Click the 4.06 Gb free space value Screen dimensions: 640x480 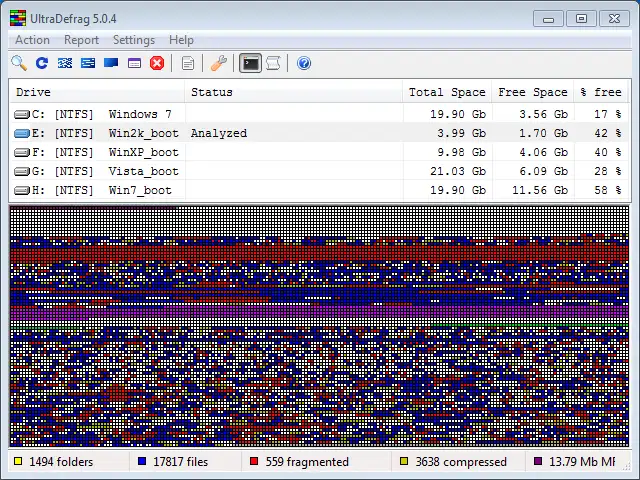pyautogui.click(x=544, y=152)
